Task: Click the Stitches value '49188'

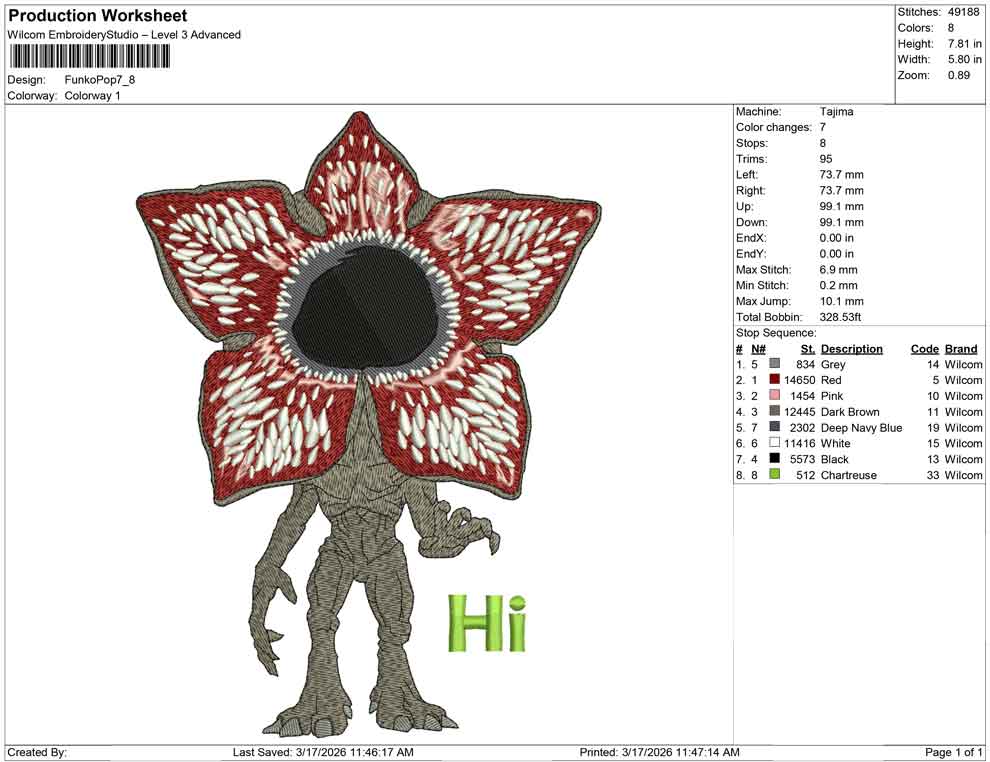Action: tap(963, 12)
